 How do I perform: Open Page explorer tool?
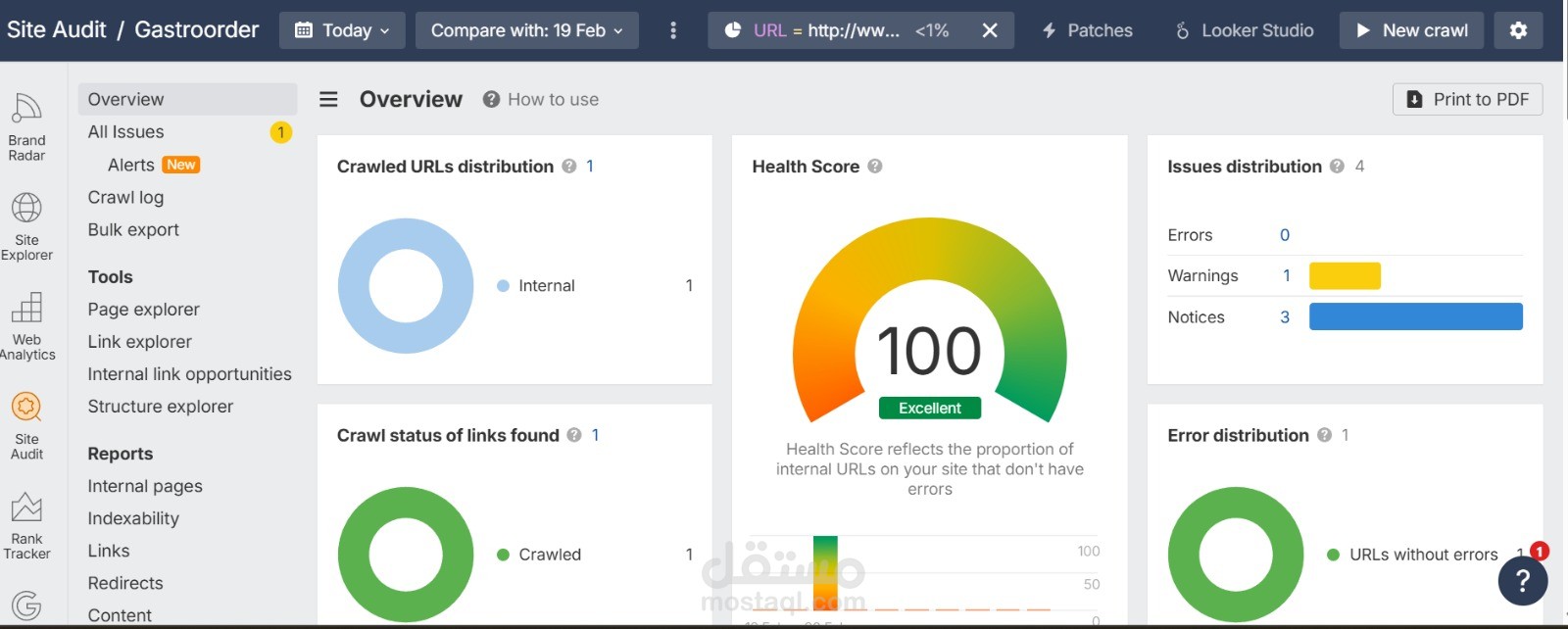coord(143,309)
